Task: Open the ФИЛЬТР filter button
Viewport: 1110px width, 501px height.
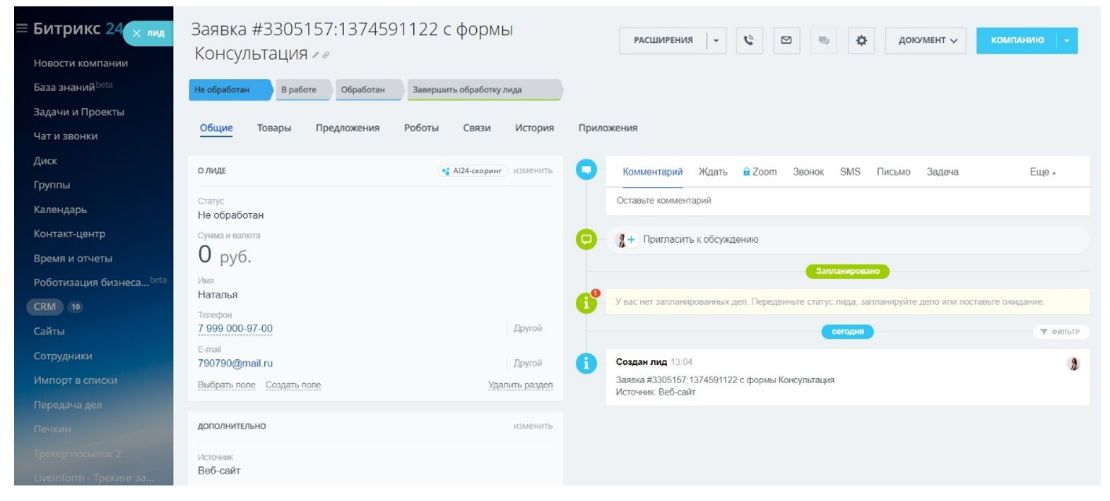Action: coord(1060,332)
